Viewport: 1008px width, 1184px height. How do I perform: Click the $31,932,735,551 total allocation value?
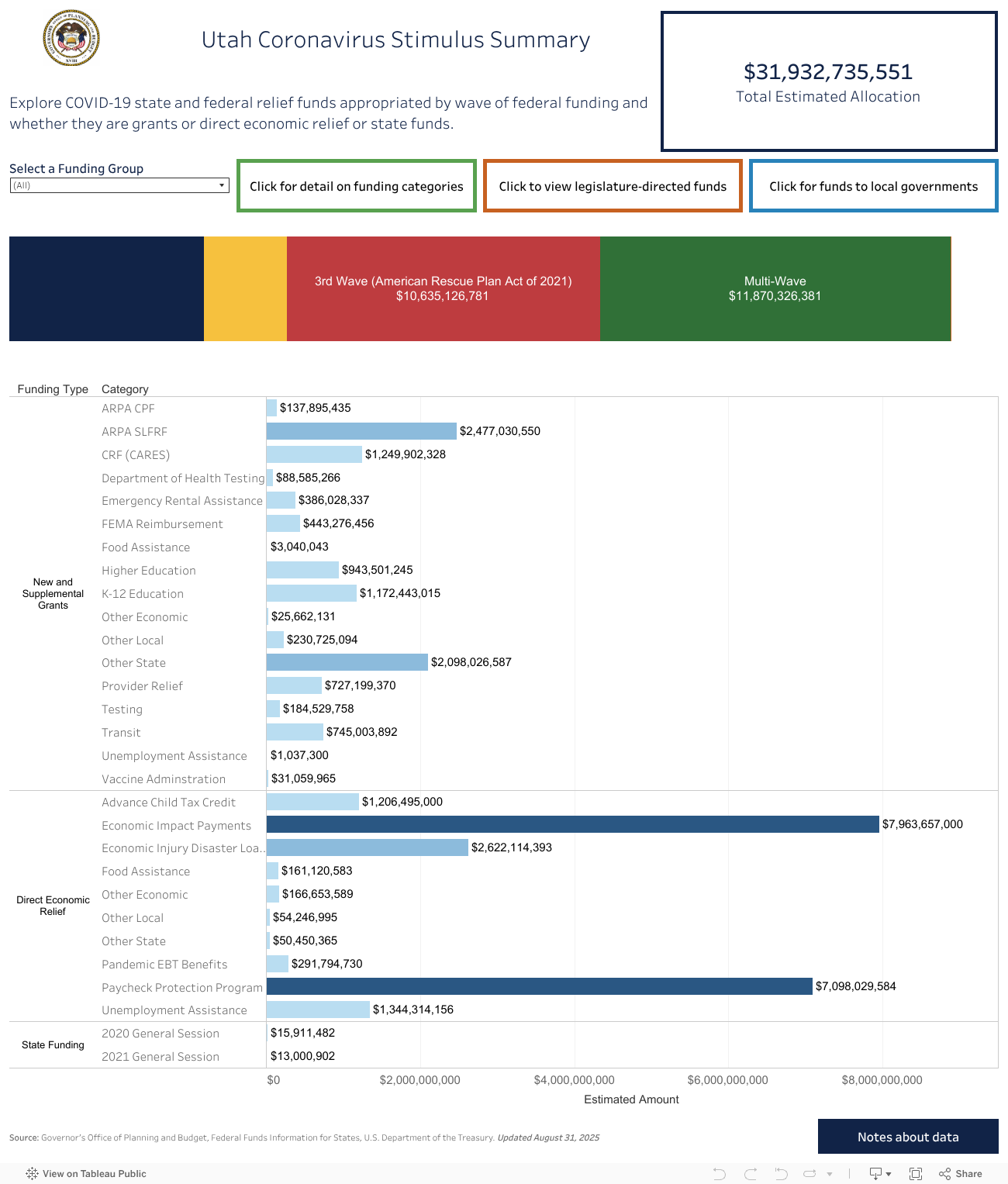tap(828, 71)
